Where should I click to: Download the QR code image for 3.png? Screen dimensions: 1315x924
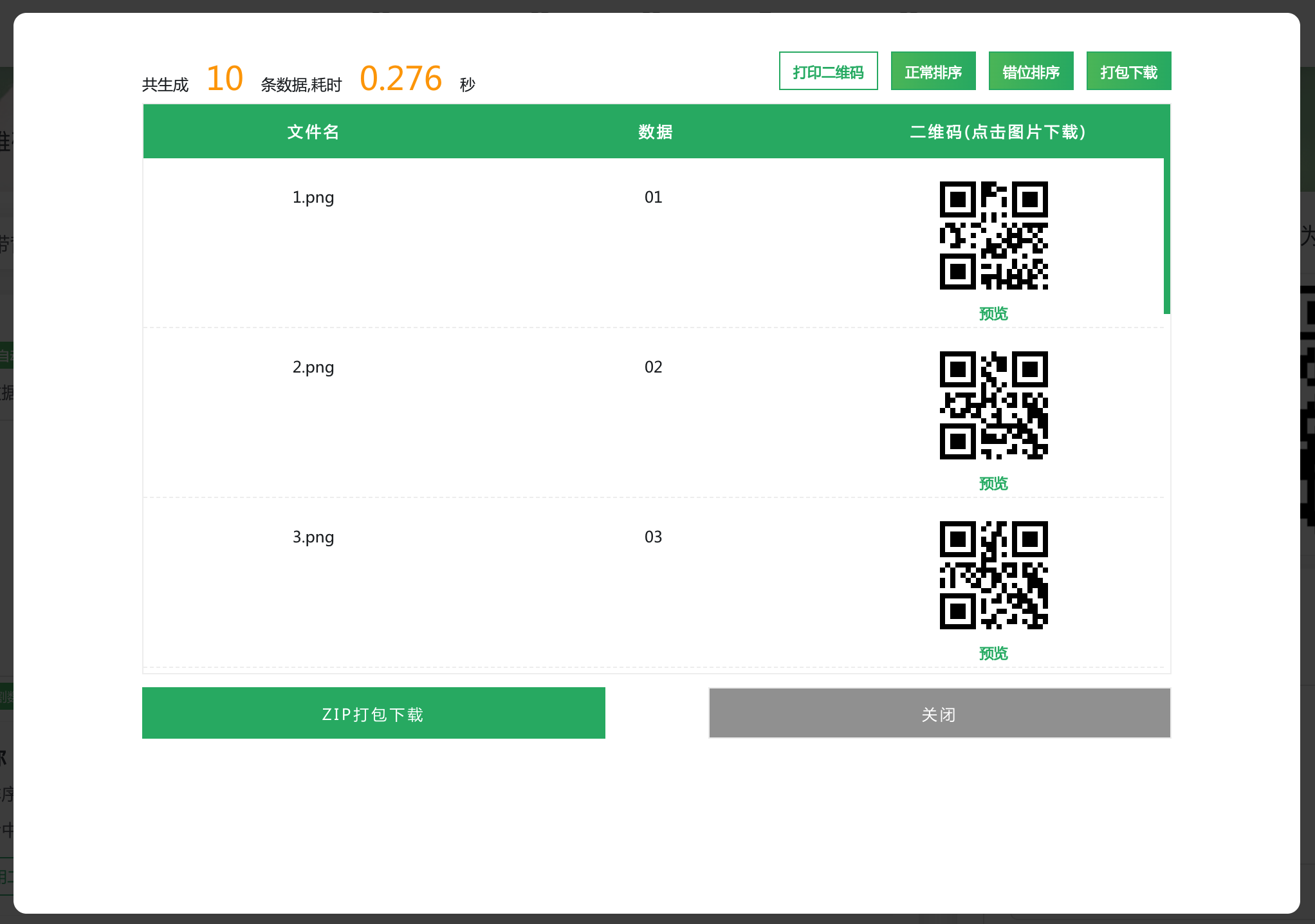pyautogui.click(x=993, y=575)
